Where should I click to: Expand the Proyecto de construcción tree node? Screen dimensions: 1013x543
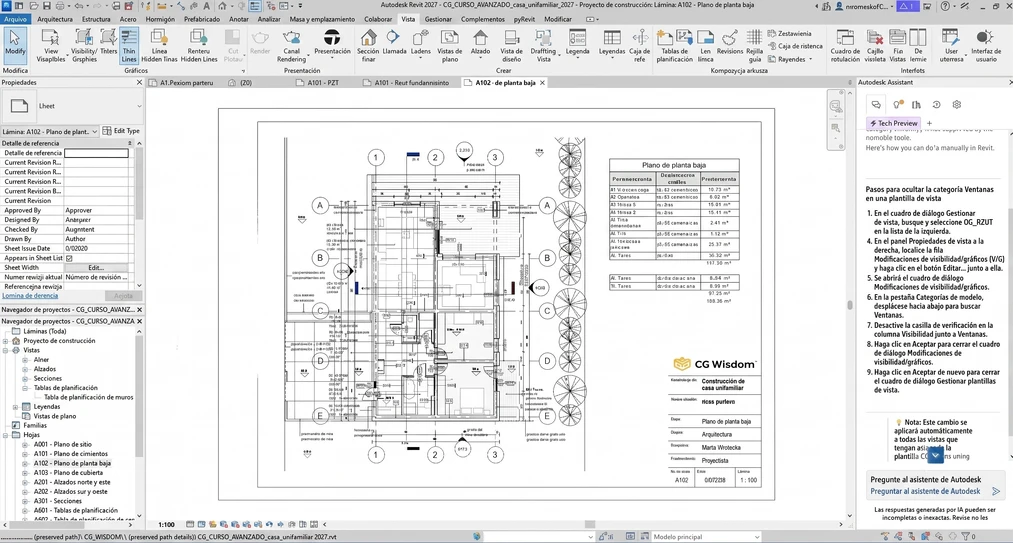point(6,341)
